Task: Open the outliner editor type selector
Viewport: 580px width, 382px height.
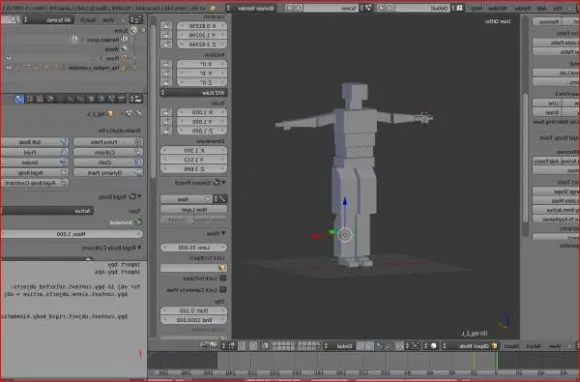Action: pos(136,20)
